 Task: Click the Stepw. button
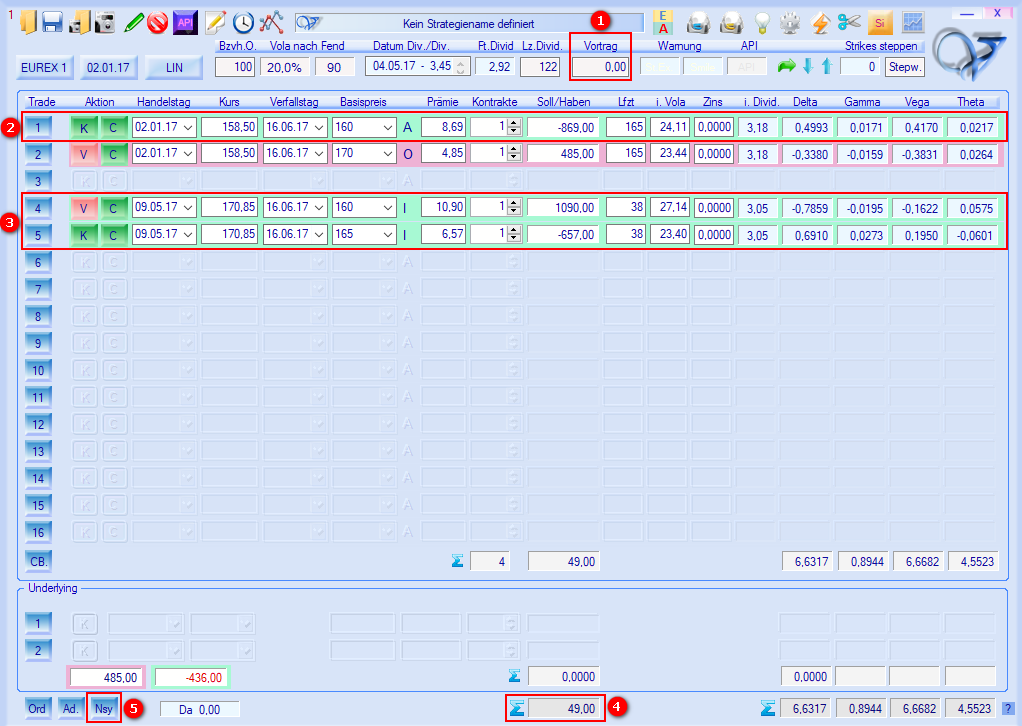904,67
